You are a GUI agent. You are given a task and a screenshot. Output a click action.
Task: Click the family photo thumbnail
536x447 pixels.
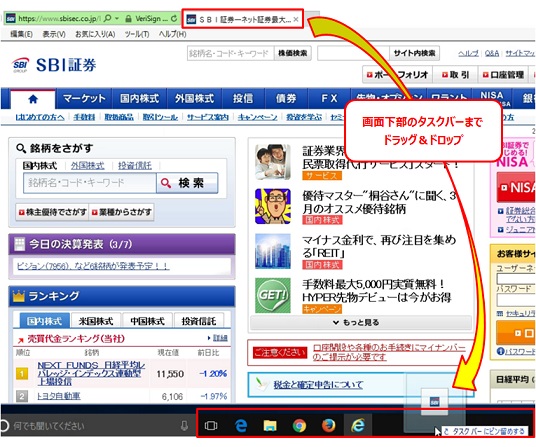[x=273, y=162]
